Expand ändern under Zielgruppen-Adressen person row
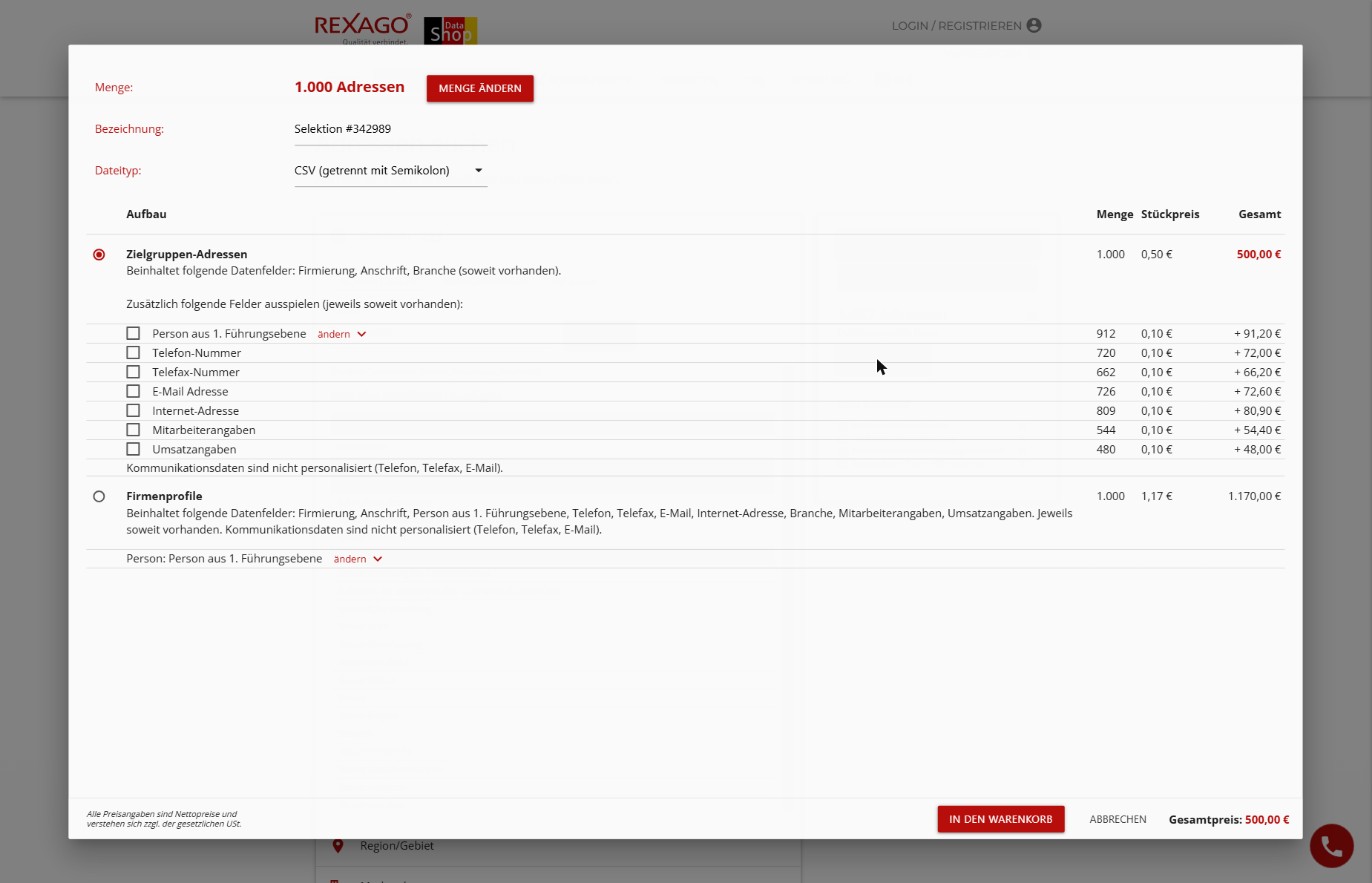Viewport: 1372px width, 883px height. point(342,334)
